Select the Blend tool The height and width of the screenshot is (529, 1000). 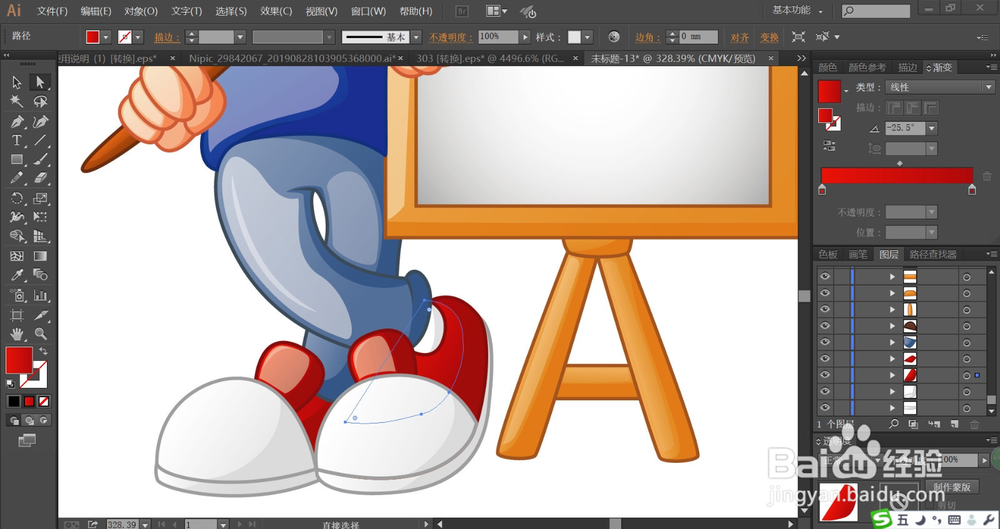click(x=40, y=275)
